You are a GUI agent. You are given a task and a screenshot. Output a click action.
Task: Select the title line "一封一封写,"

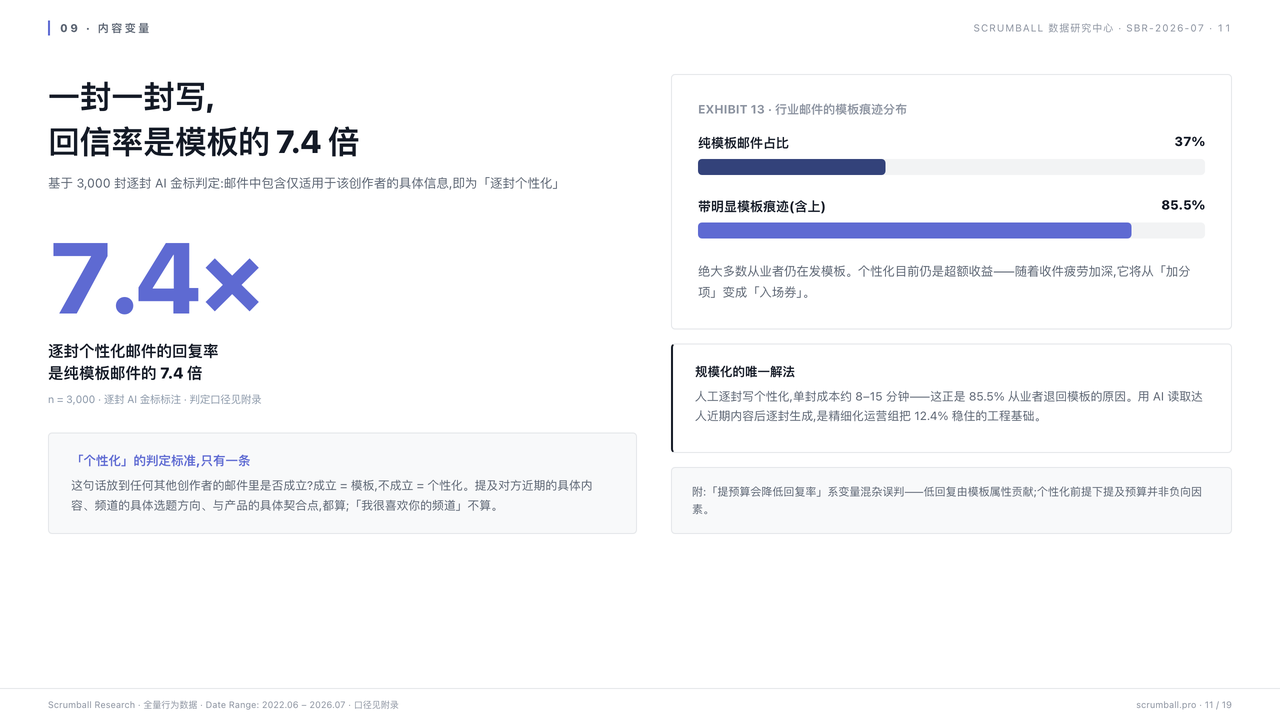coord(131,98)
